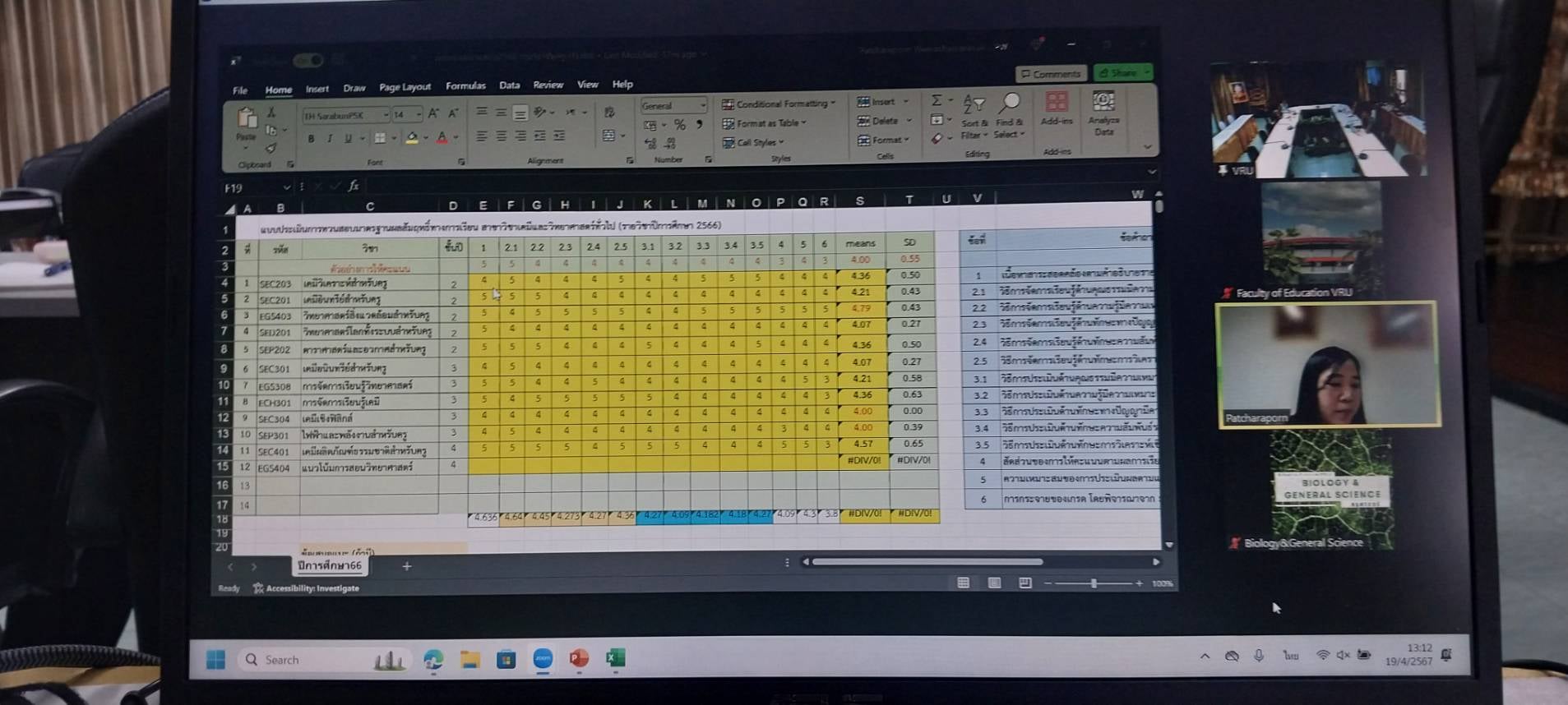Switch to the Page Layout tab
This screenshot has width=1568, height=705.
[405, 87]
